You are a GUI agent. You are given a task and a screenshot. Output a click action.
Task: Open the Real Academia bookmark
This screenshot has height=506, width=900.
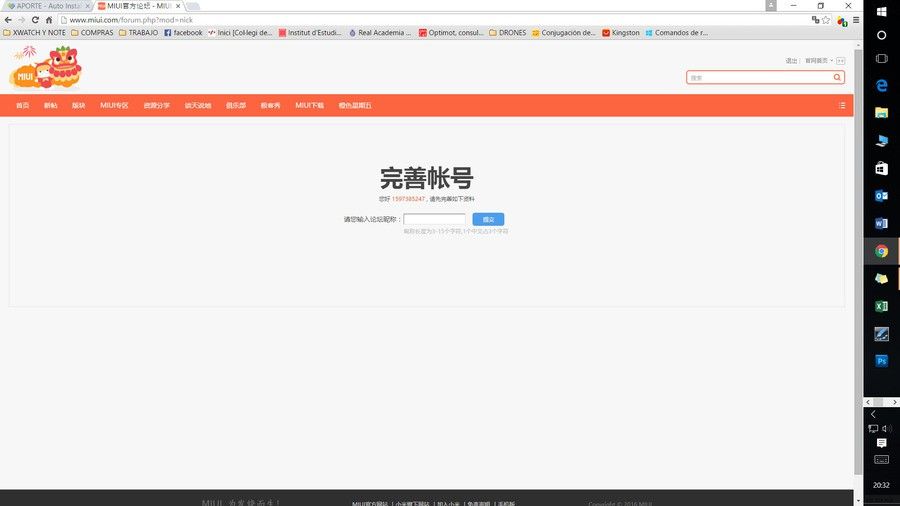380,33
